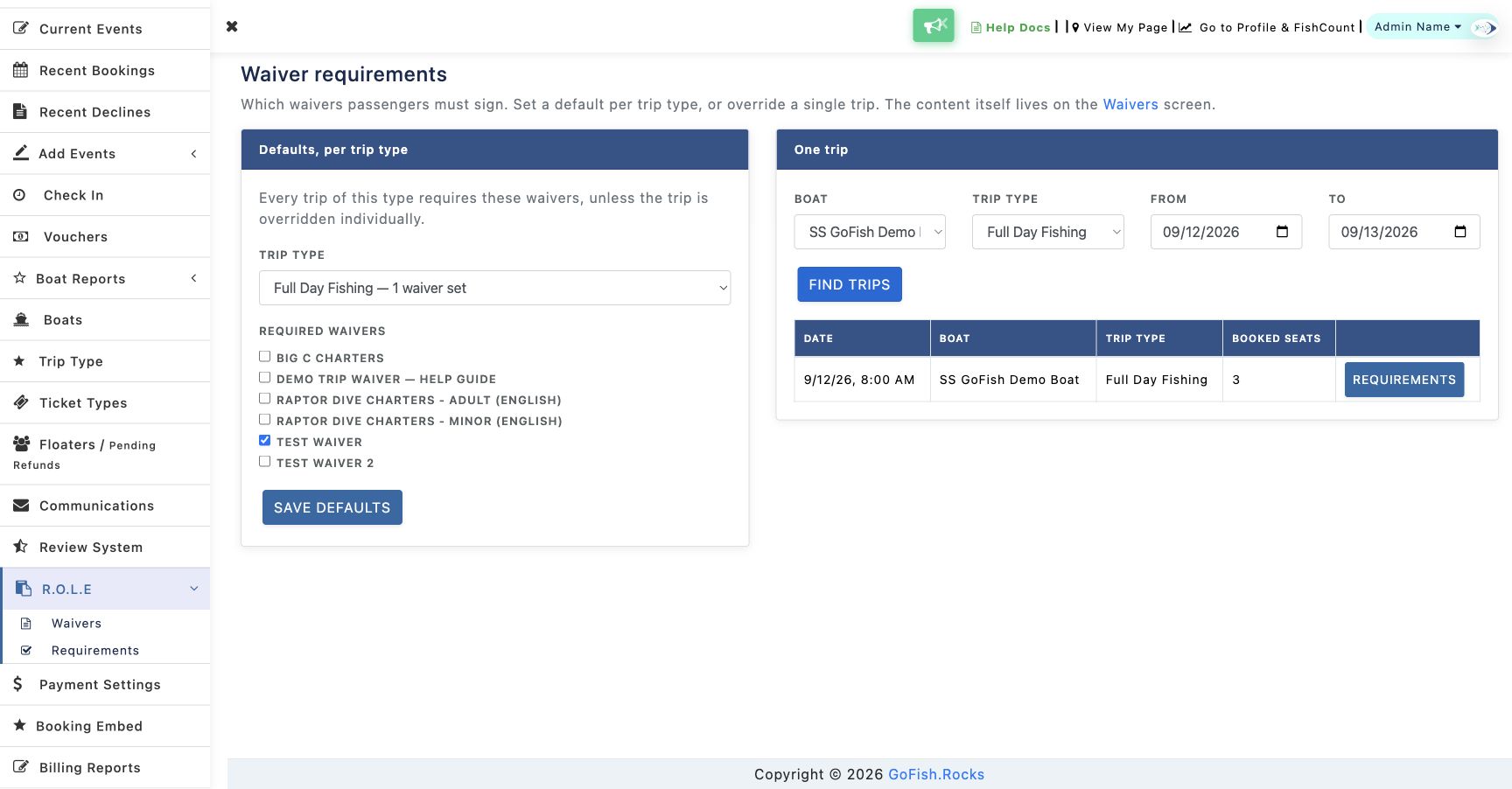
Task: Open the defaults Trip Type dropdown
Action: pyautogui.click(x=494, y=288)
